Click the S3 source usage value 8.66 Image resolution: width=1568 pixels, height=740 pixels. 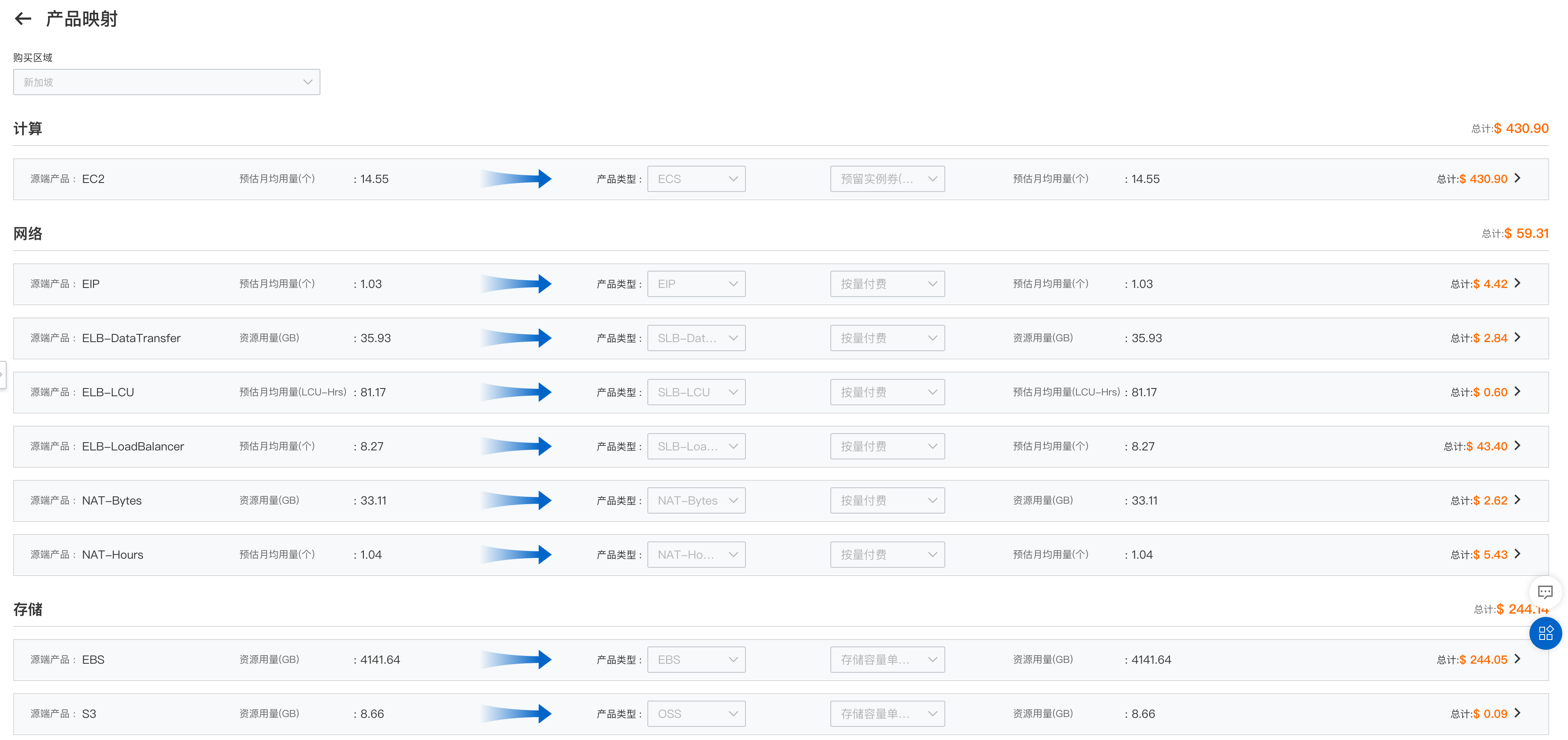coord(372,714)
